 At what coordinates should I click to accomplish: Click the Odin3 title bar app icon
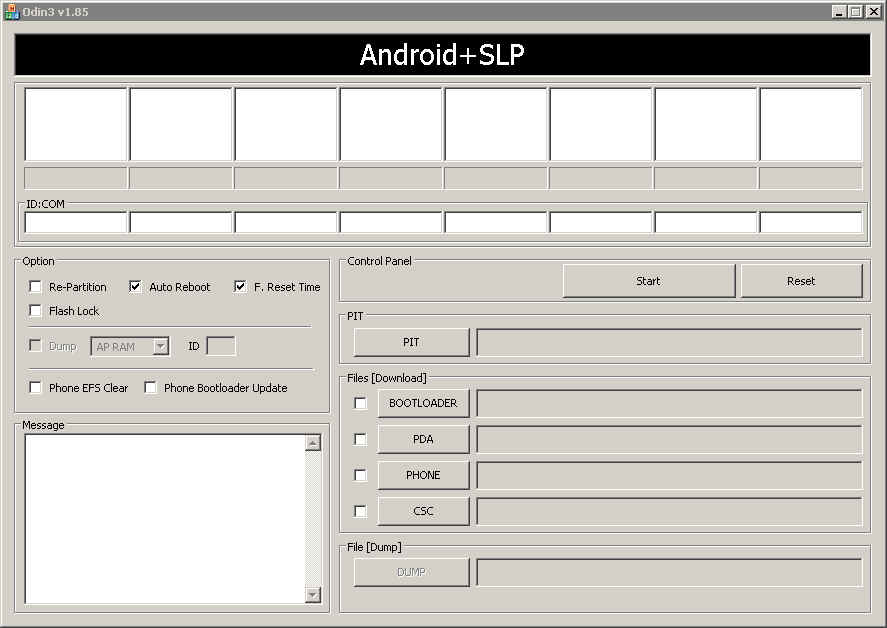[11, 12]
